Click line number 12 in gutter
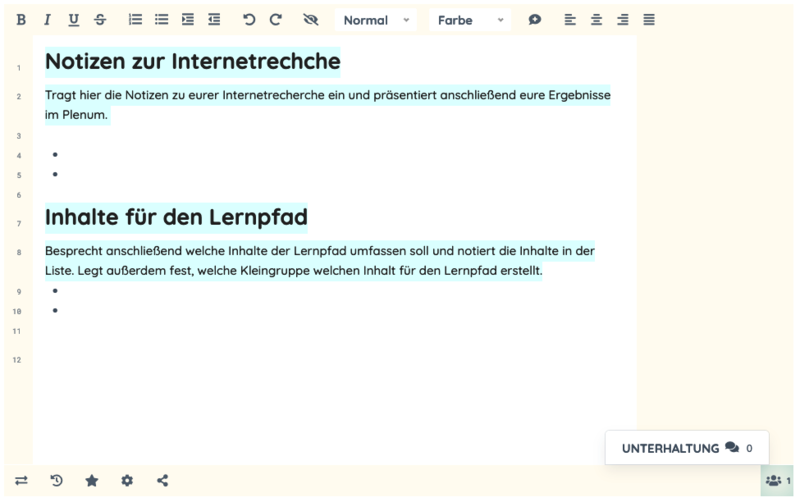 pos(17,360)
